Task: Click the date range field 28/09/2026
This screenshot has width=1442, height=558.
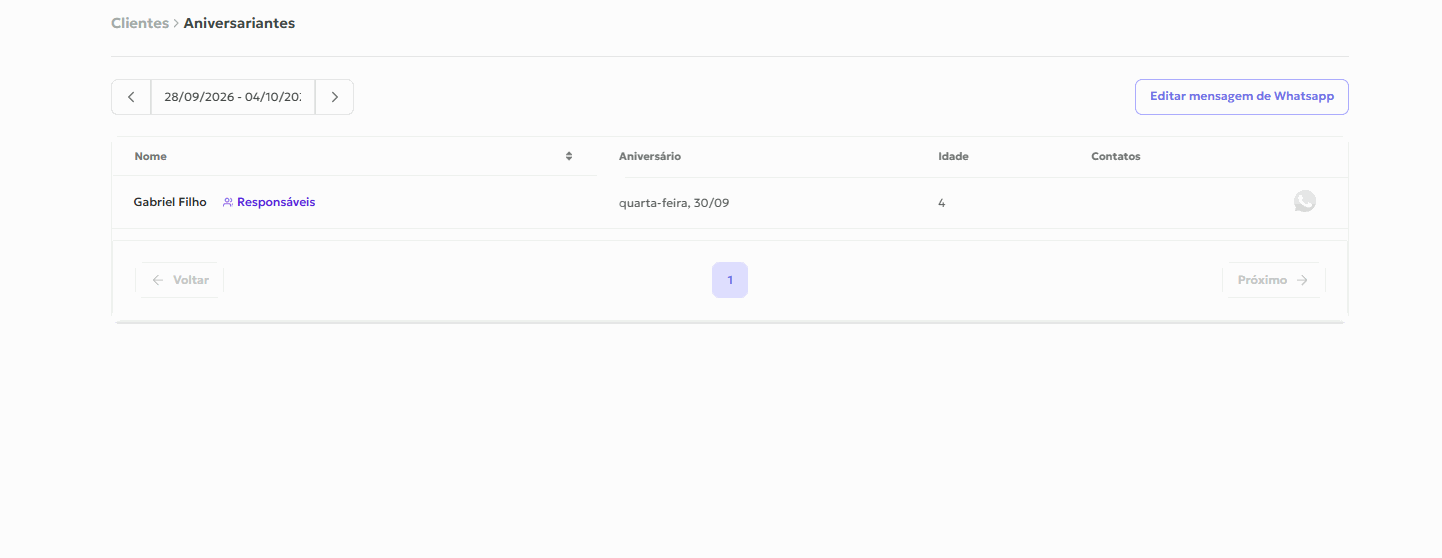Action: pyautogui.click(x=233, y=97)
